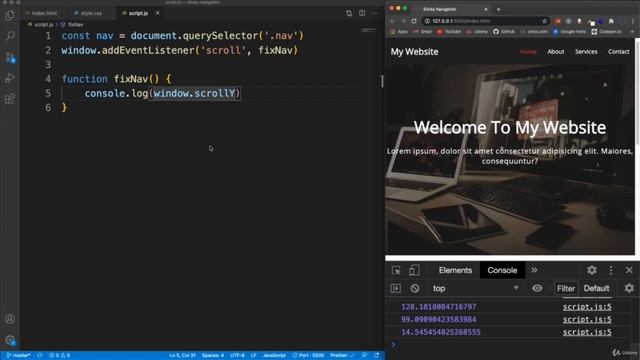The image size is (640, 360).
Task: Activate the inspect element picker in DevTools
Action: coord(396,270)
